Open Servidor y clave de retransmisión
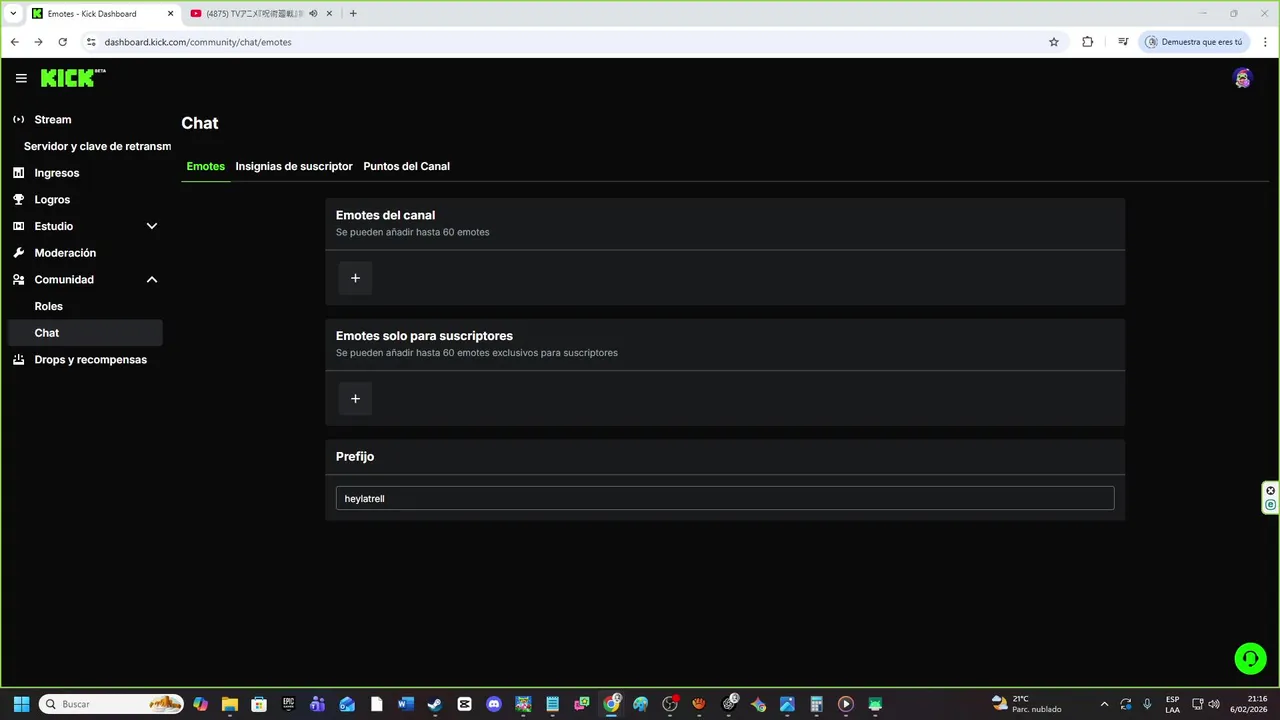The width and height of the screenshot is (1280, 720). pos(97,146)
